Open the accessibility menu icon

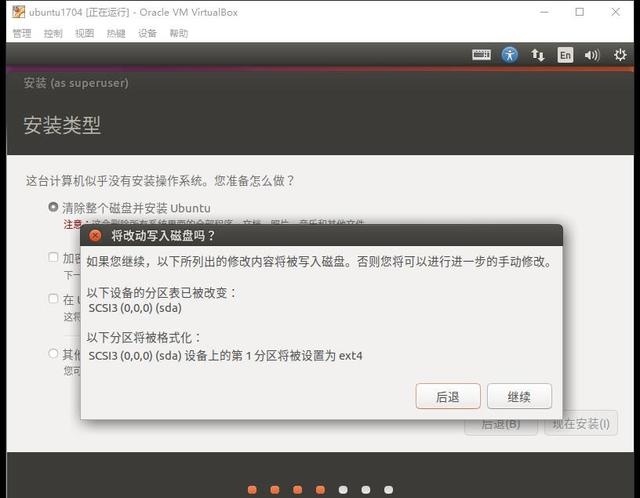pyautogui.click(x=510, y=55)
